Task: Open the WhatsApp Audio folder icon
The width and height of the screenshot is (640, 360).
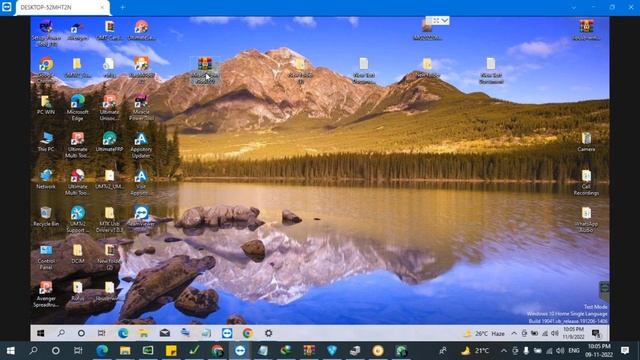Action: click(586, 220)
